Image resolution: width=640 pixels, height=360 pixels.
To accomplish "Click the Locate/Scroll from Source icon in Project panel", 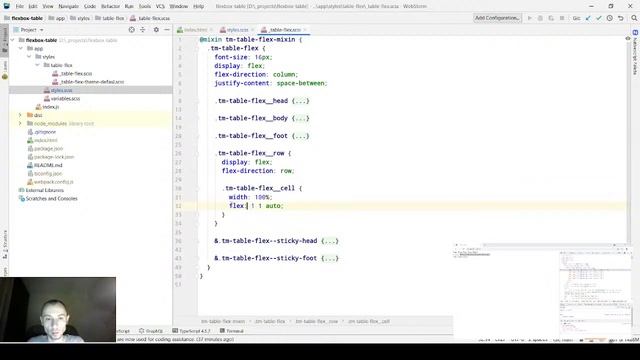I will (x=131, y=30).
